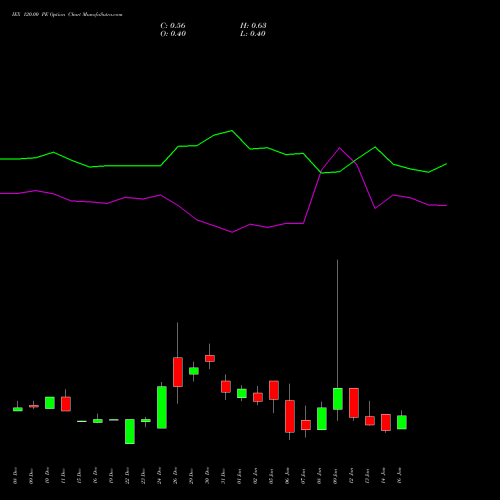Select the '22 Dec' date label
Screen dimensions: 500x500
click(127, 476)
